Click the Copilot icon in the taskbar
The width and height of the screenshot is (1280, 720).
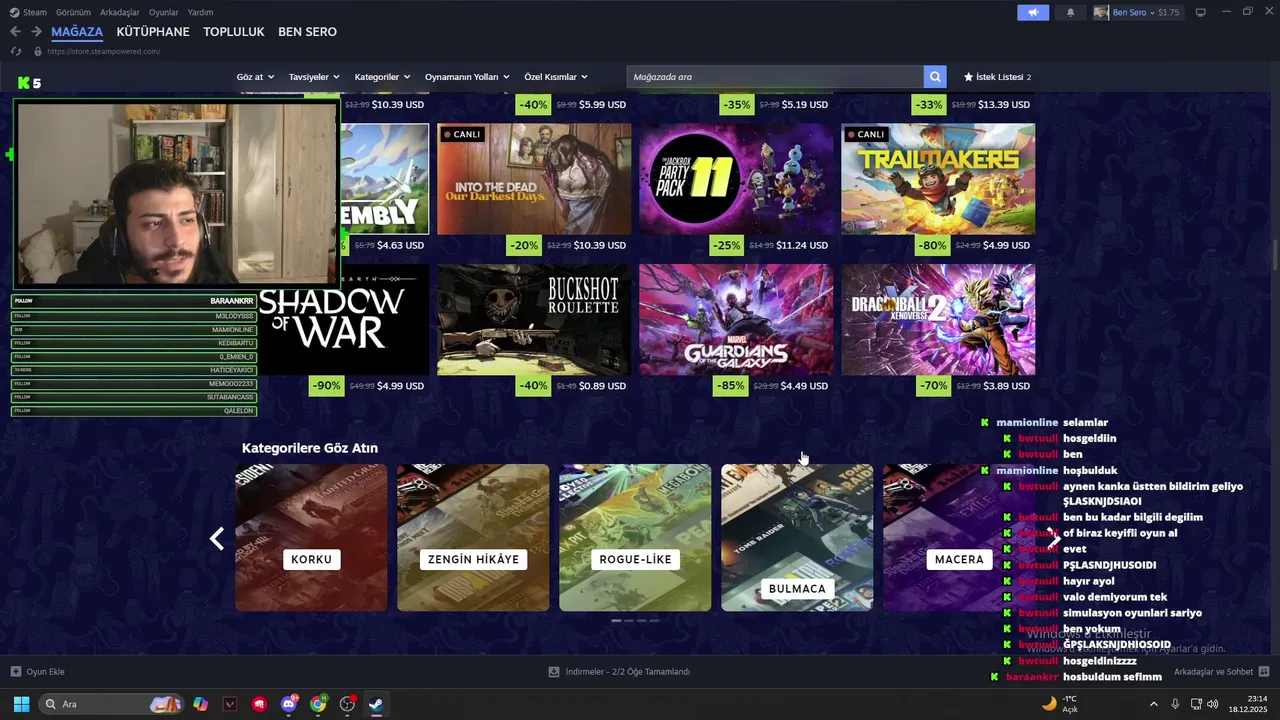point(201,704)
